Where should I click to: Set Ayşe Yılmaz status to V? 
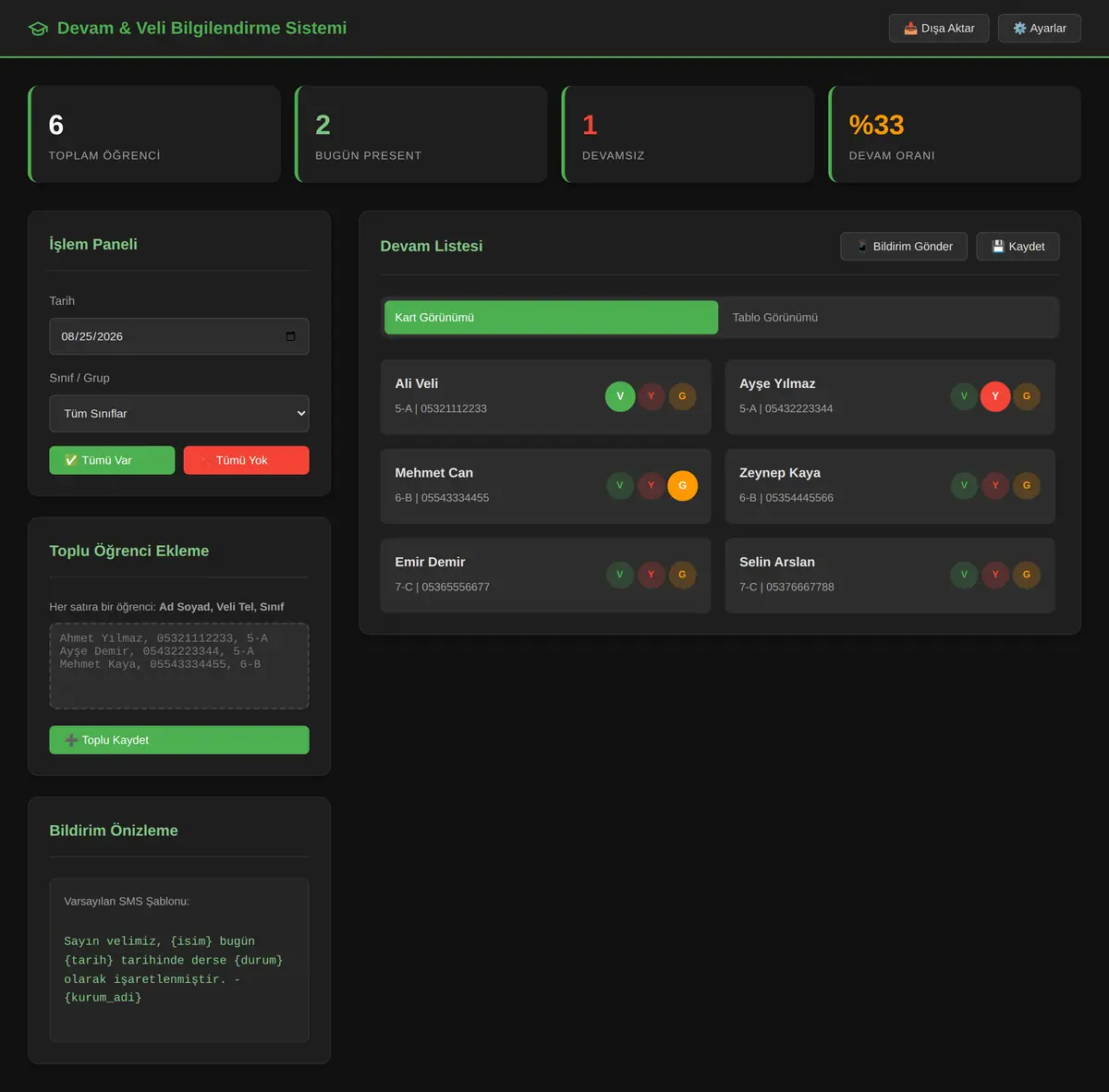point(964,396)
